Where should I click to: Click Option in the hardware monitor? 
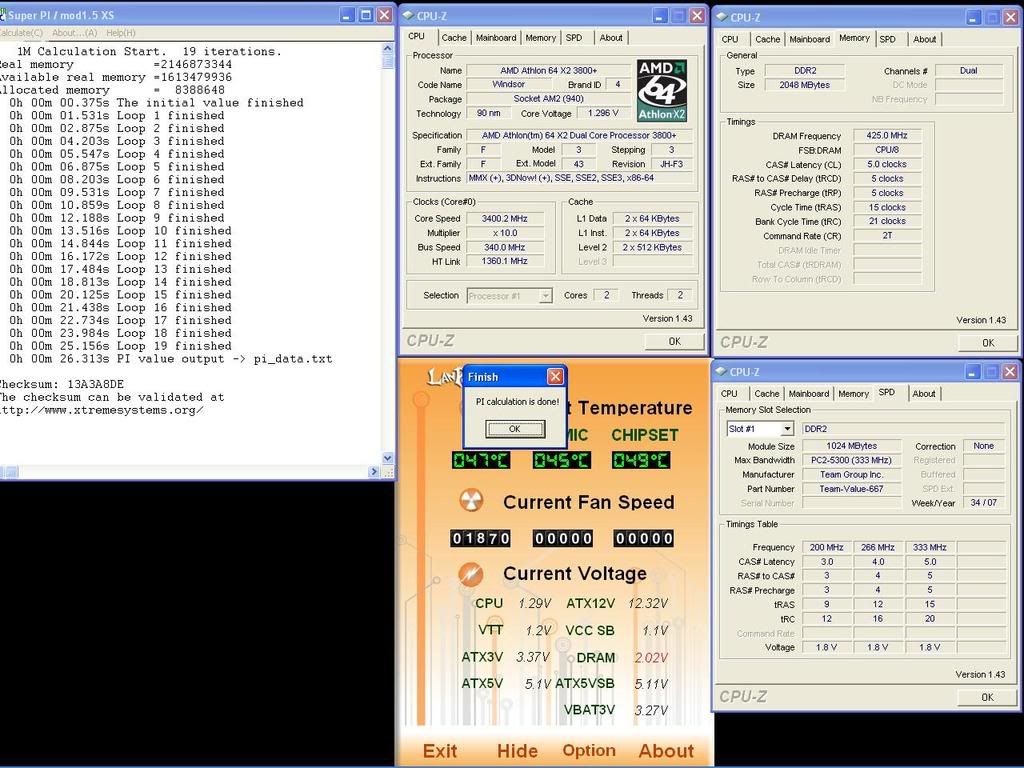click(x=589, y=750)
